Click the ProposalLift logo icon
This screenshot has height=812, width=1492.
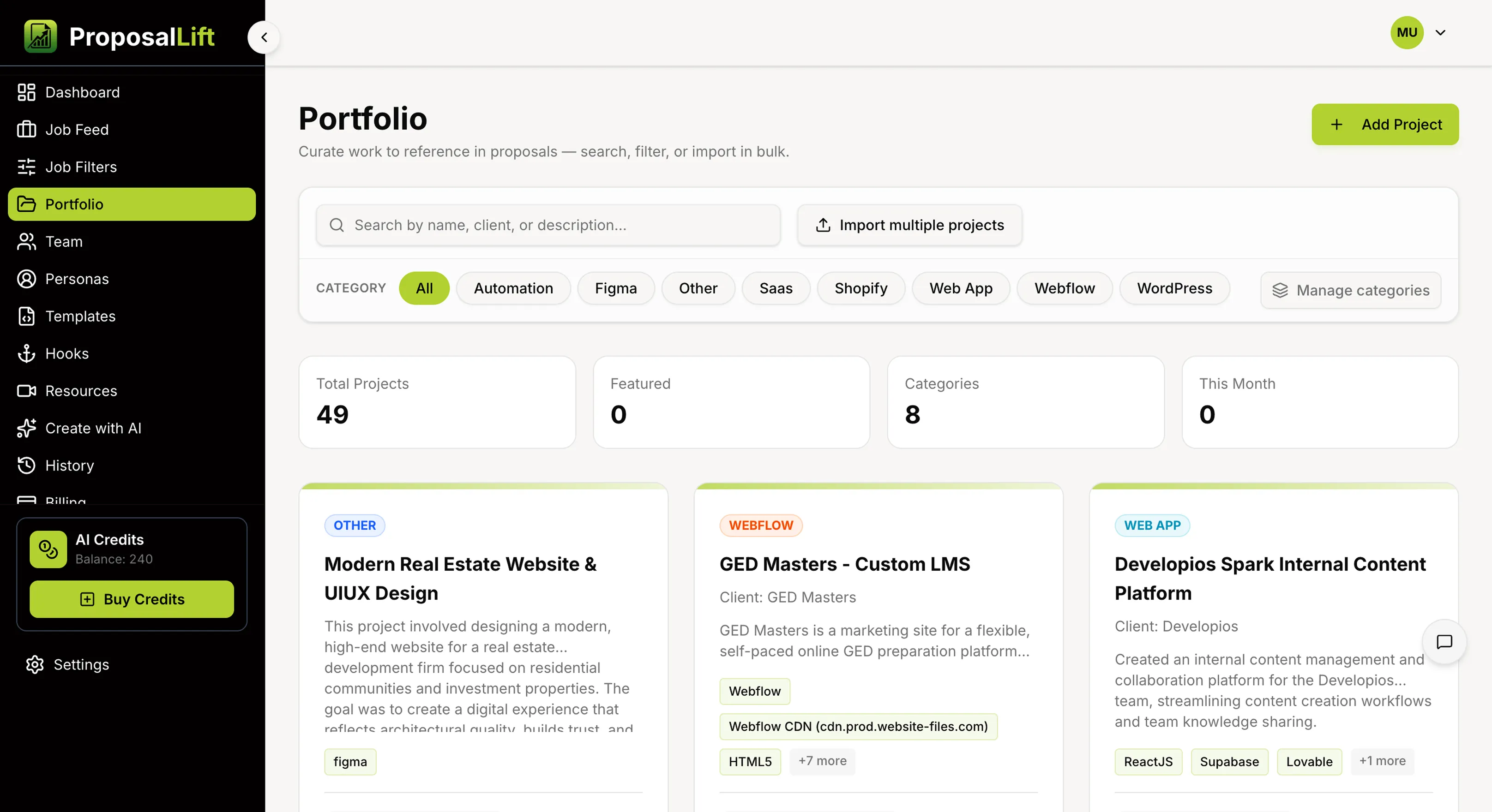(41, 36)
